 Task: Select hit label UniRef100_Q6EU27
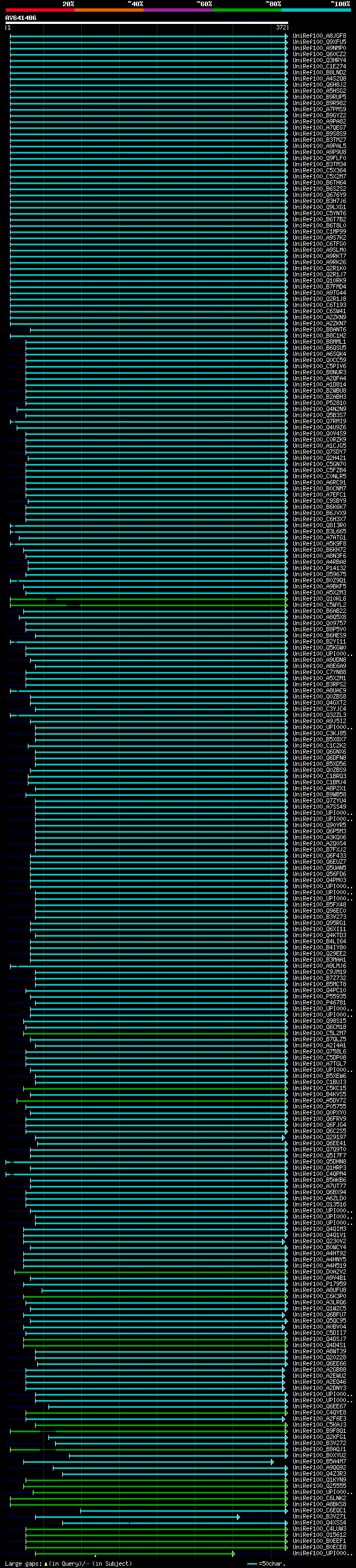coord(319,862)
